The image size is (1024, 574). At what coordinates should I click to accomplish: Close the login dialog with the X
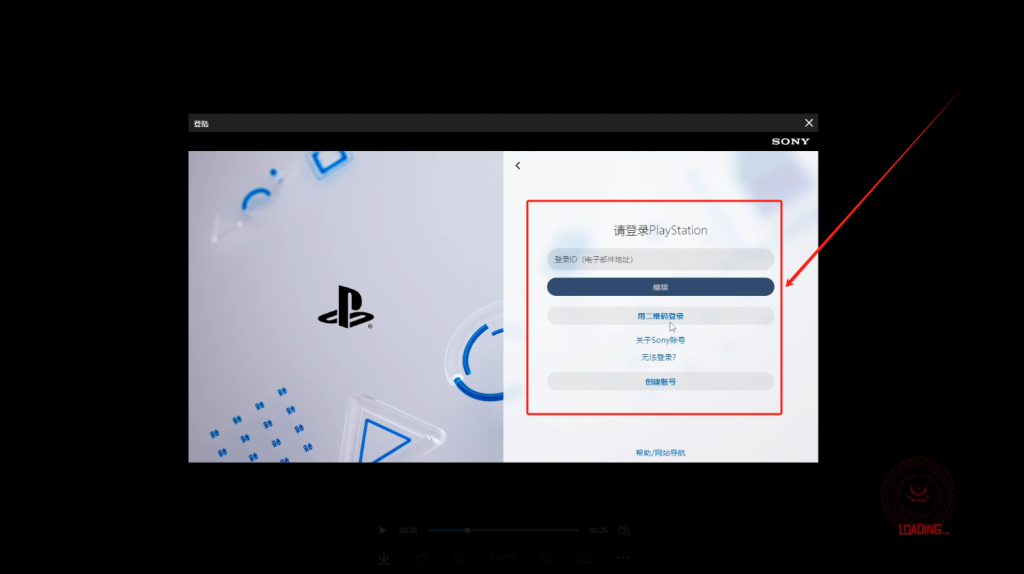[x=809, y=123]
